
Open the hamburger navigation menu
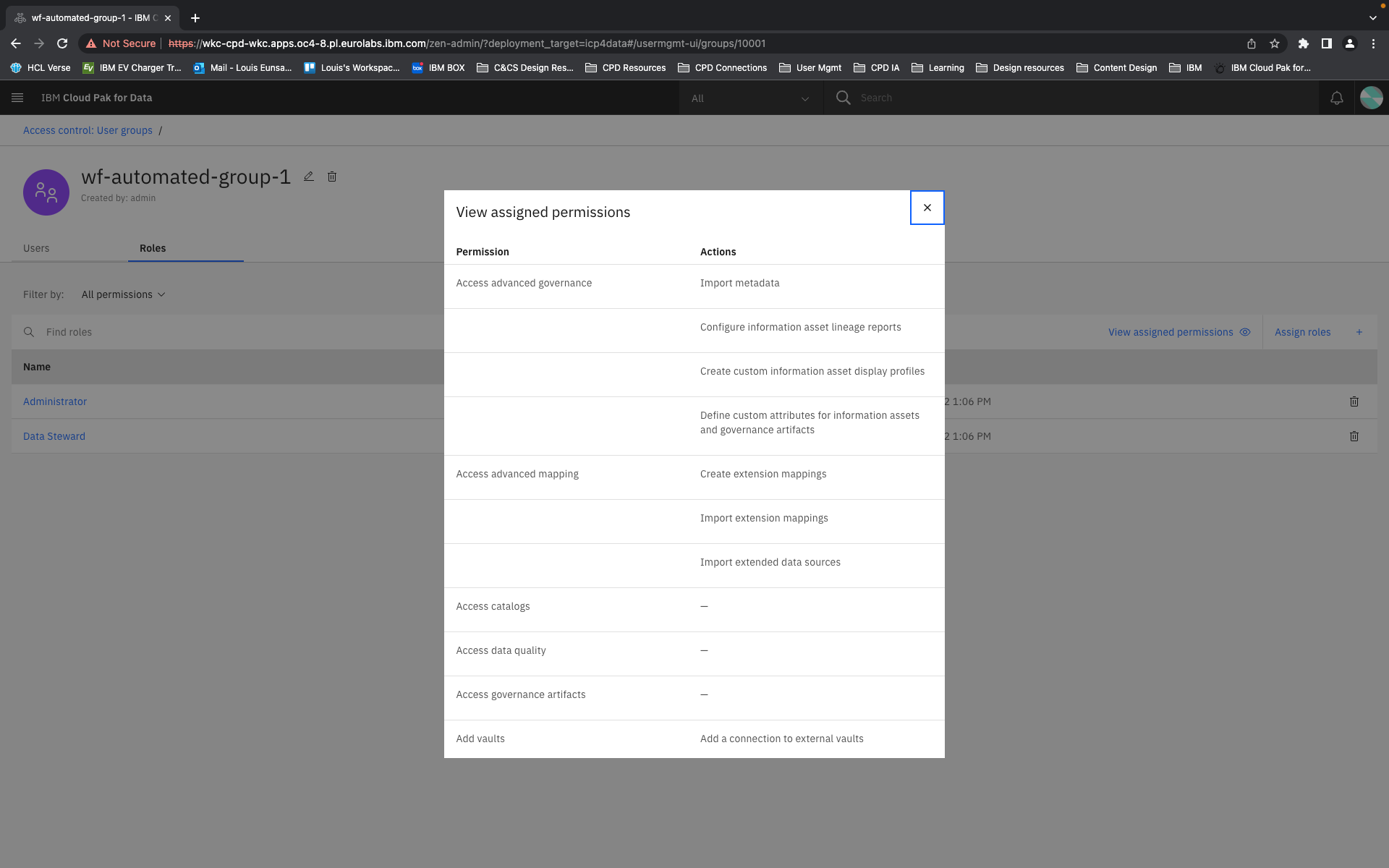click(17, 98)
